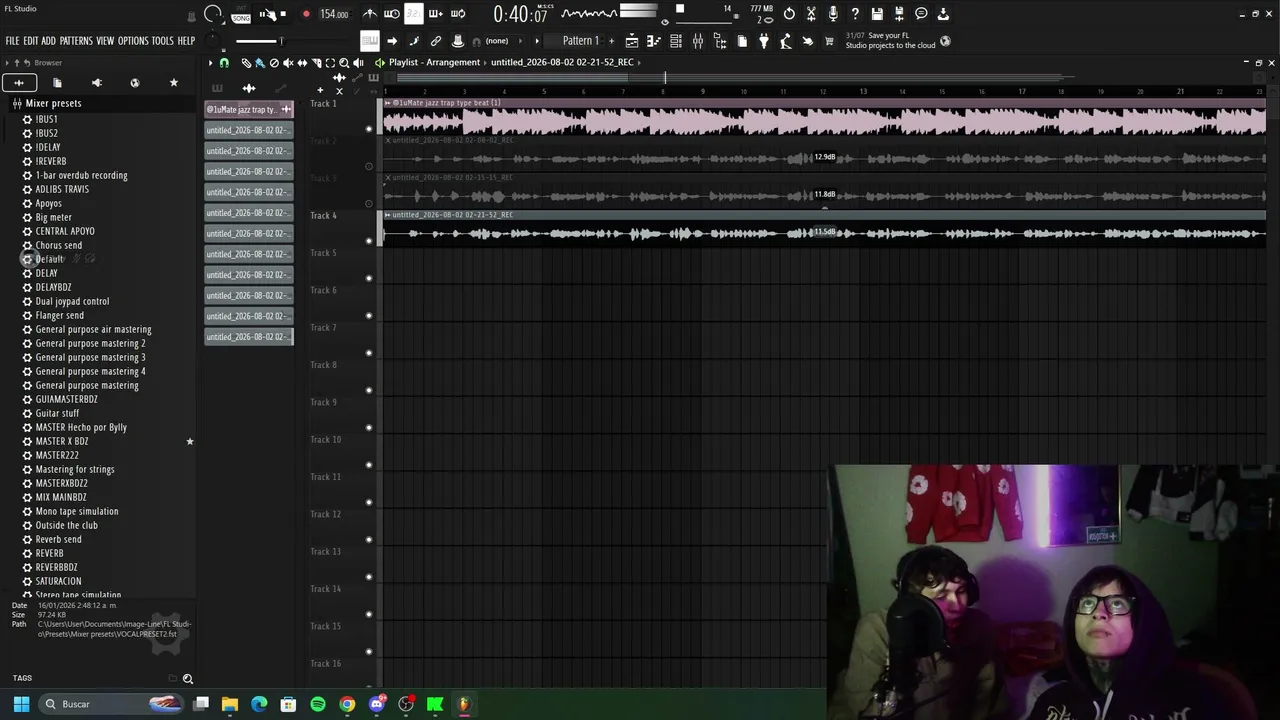Select the browser favorites star tab
The height and width of the screenshot is (720, 1280).
(x=174, y=83)
